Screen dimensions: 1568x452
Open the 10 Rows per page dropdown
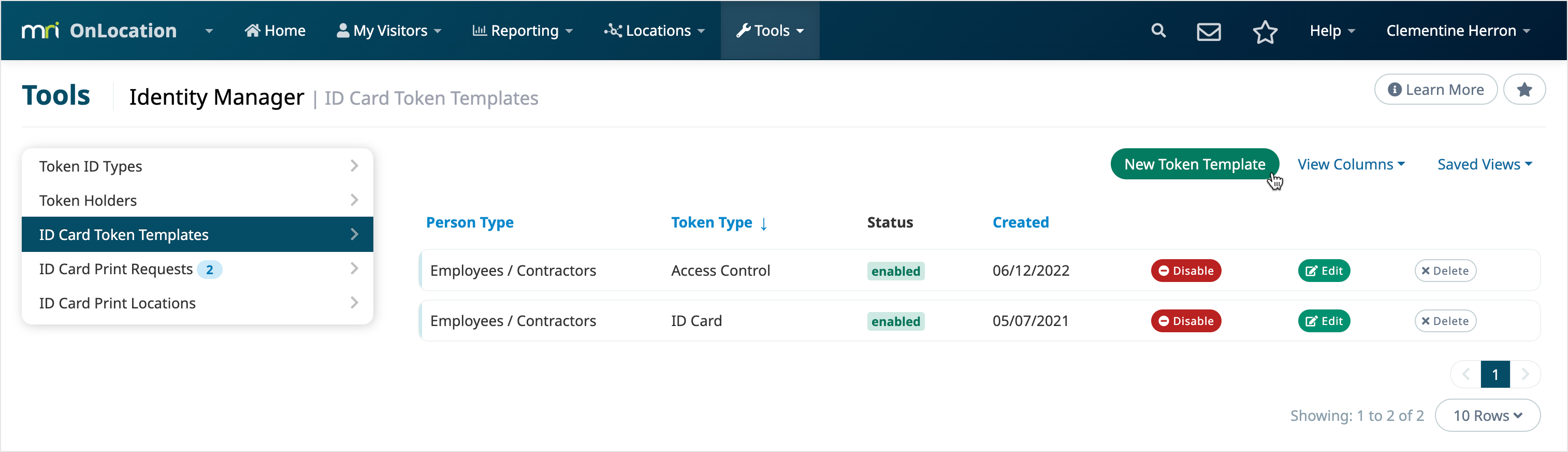click(1487, 415)
